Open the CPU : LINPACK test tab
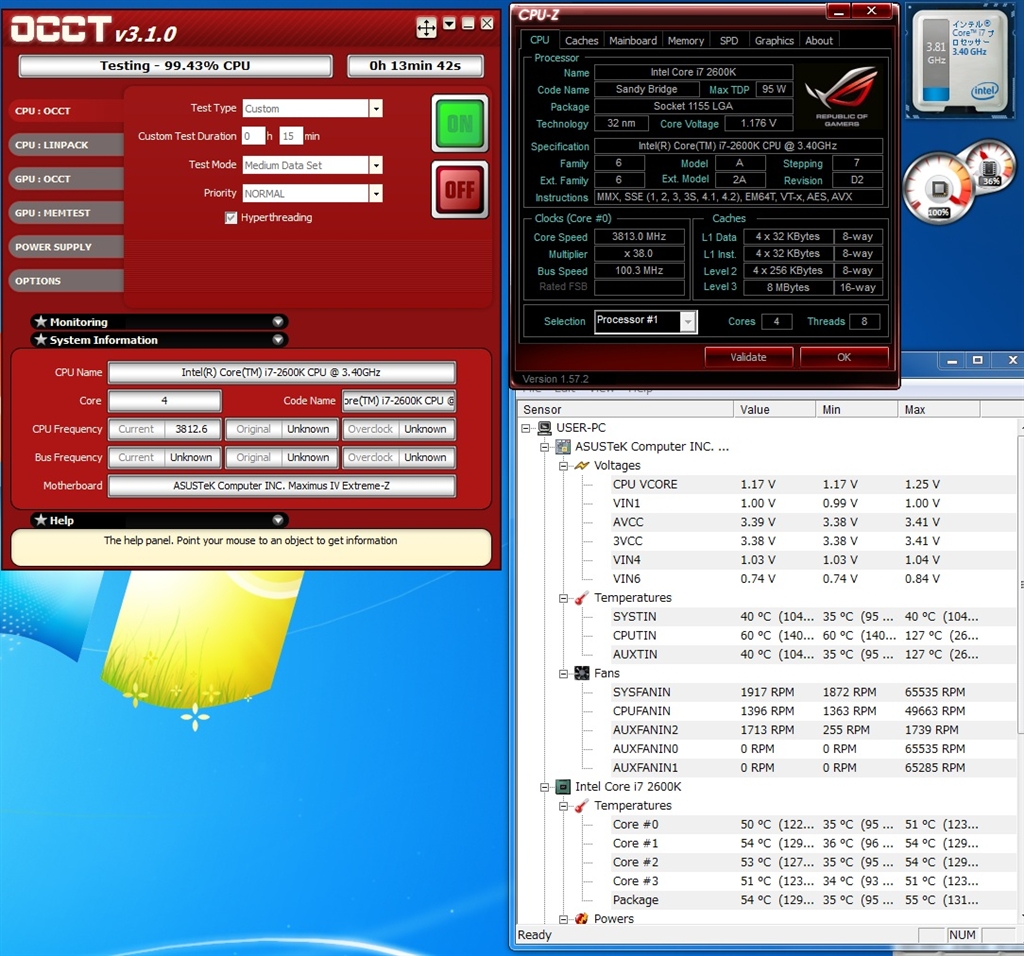The width and height of the screenshot is (1024, 956). click(x=65, y=145)
